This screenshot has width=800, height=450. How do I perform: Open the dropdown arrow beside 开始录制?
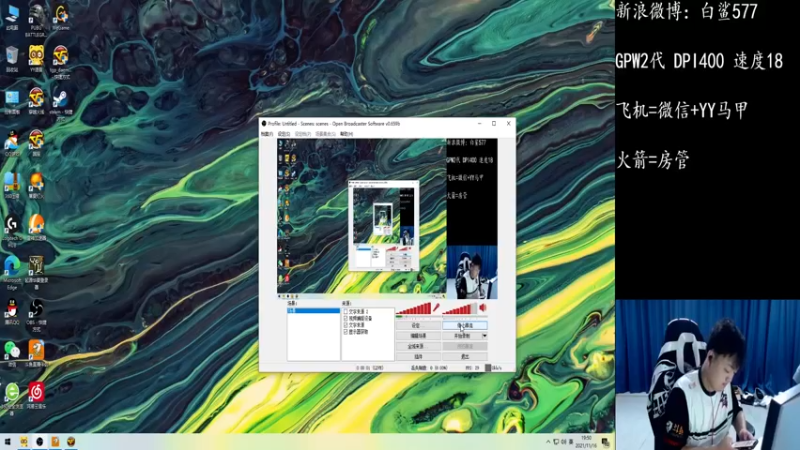point(484,336)
